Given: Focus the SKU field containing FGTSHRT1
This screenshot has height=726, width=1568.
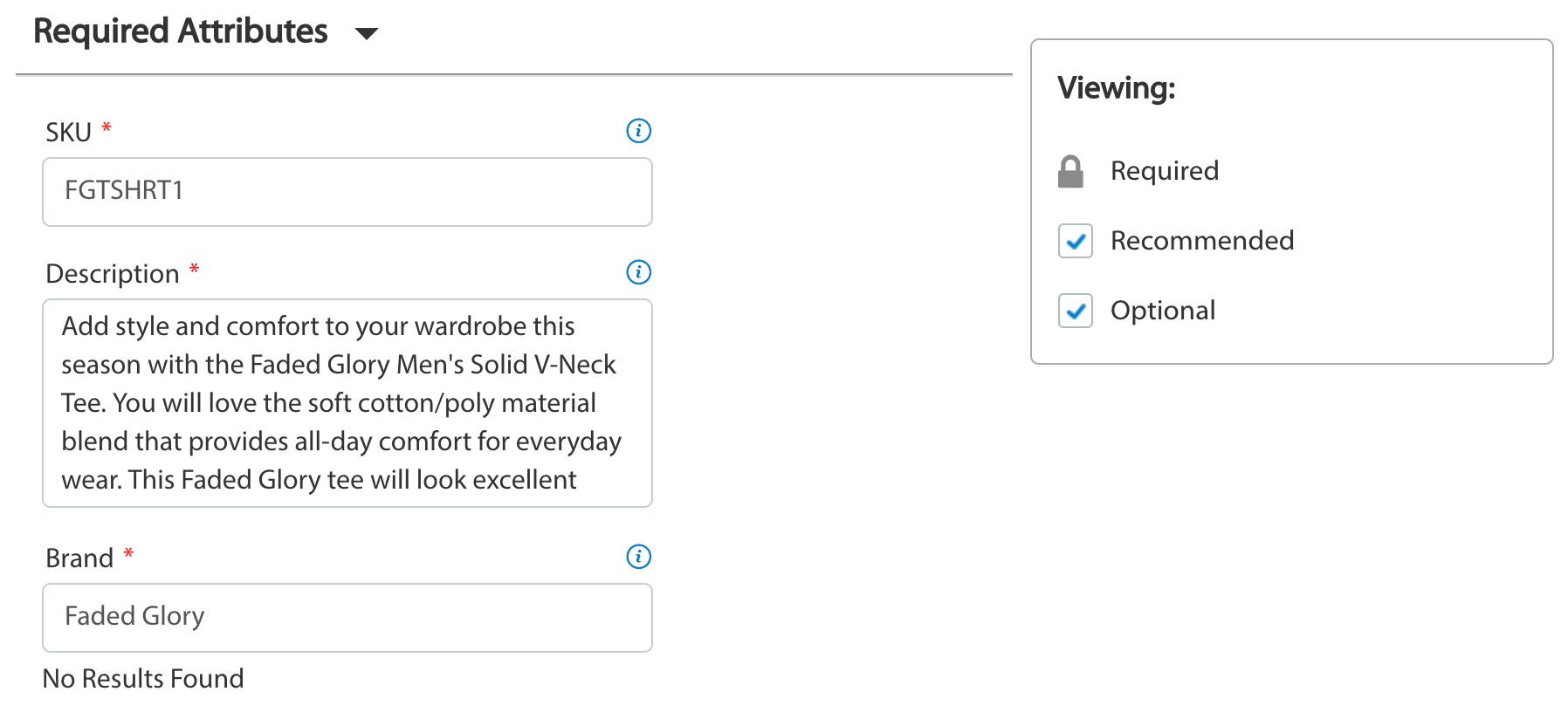Looking at the screenshot, I should [x=347, y=192].
